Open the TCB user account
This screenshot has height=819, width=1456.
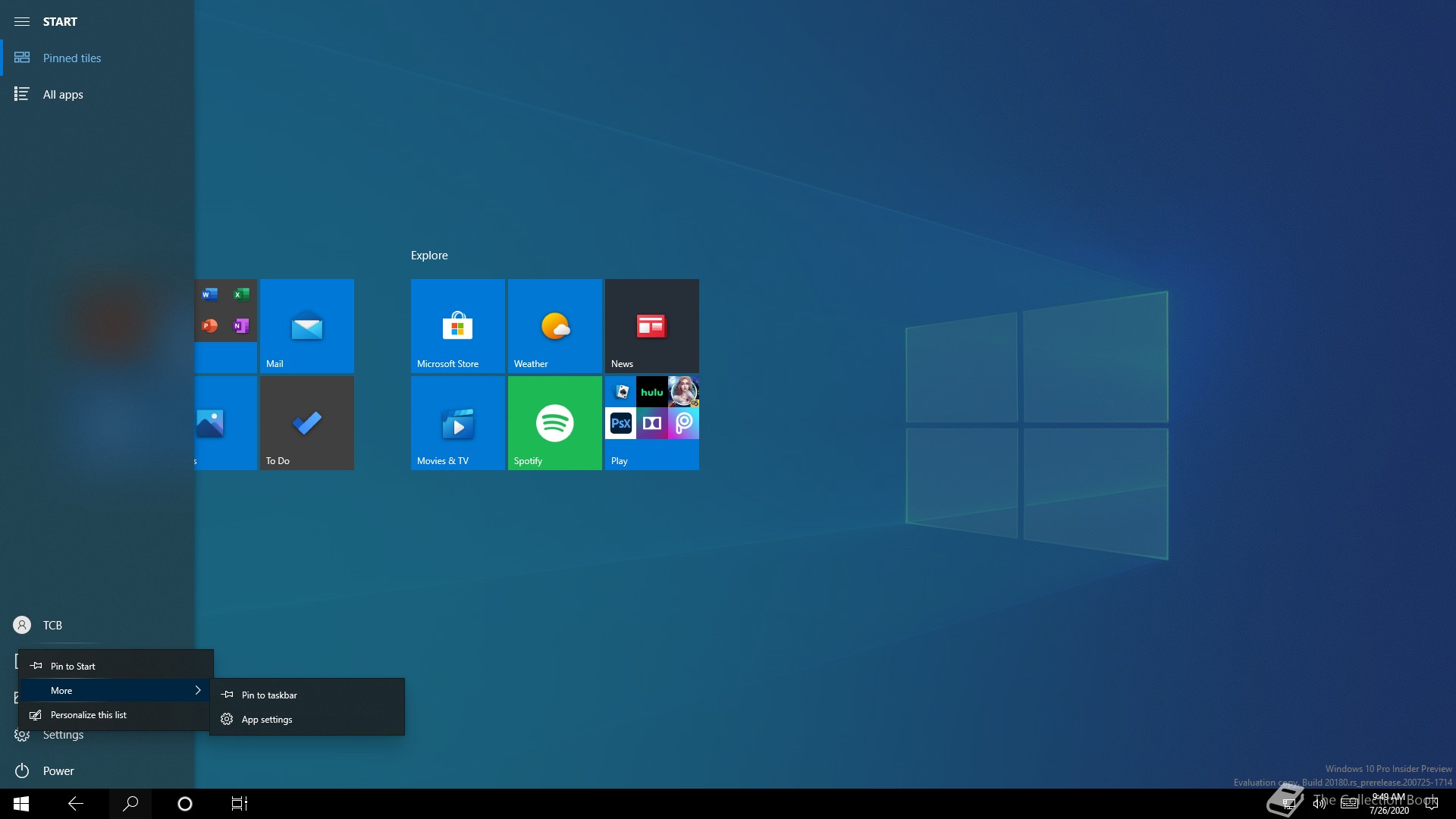coord(97,625)
